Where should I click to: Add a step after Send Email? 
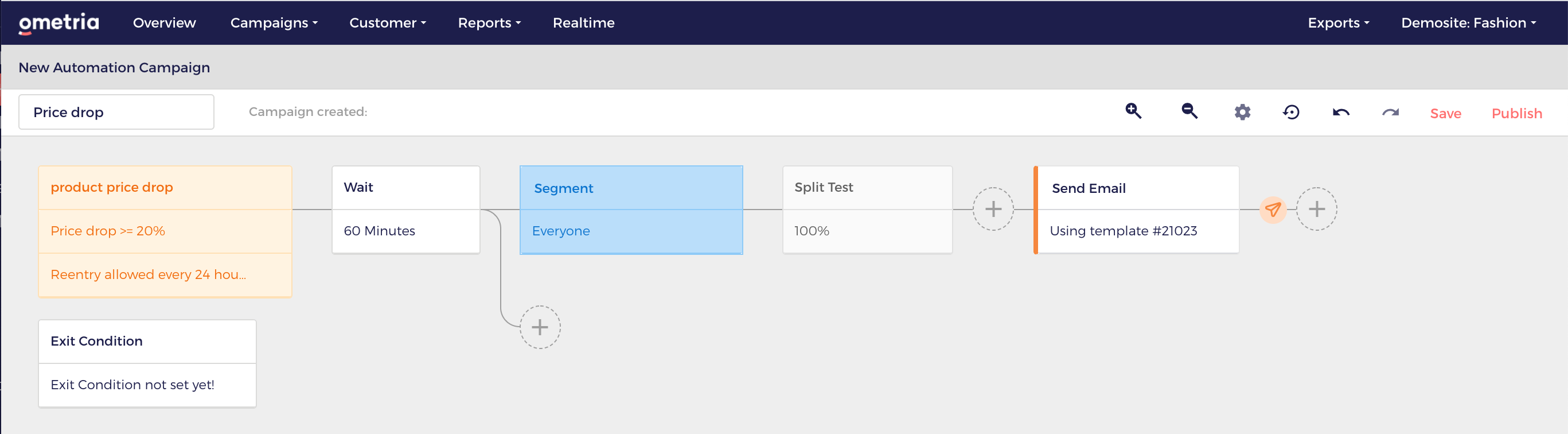coord(1316,209)
